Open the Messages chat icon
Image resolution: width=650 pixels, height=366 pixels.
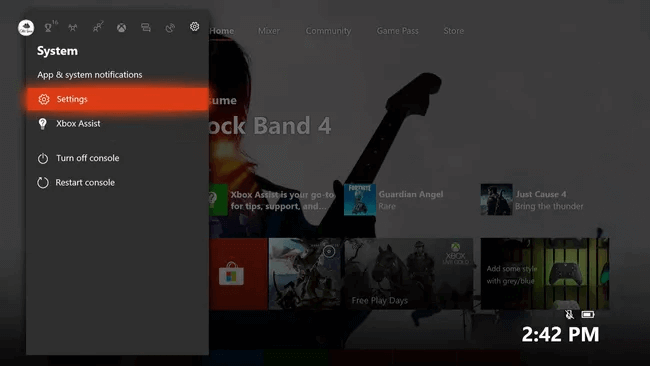tap(146, 28)
